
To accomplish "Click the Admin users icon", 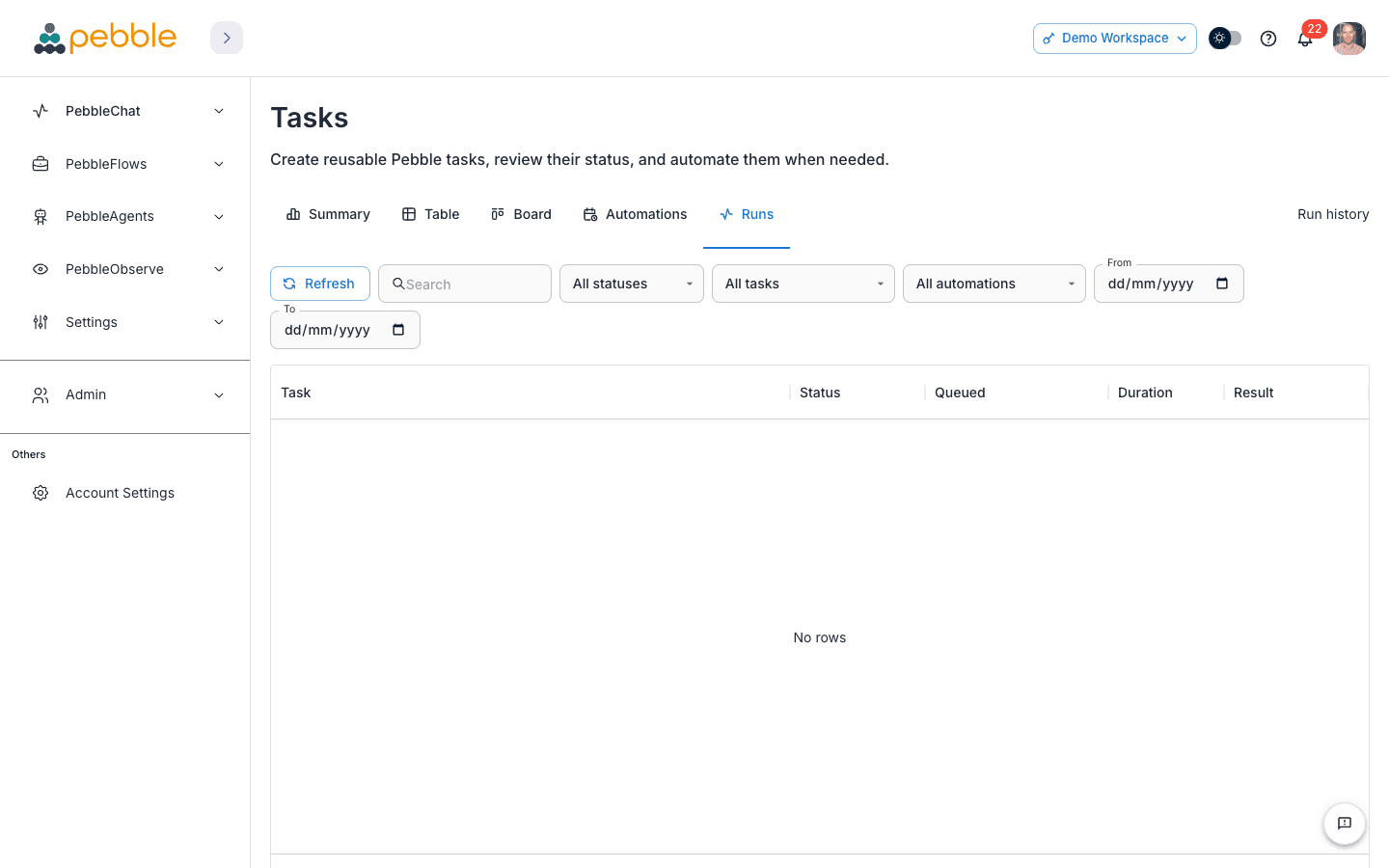I will [41, 395].
